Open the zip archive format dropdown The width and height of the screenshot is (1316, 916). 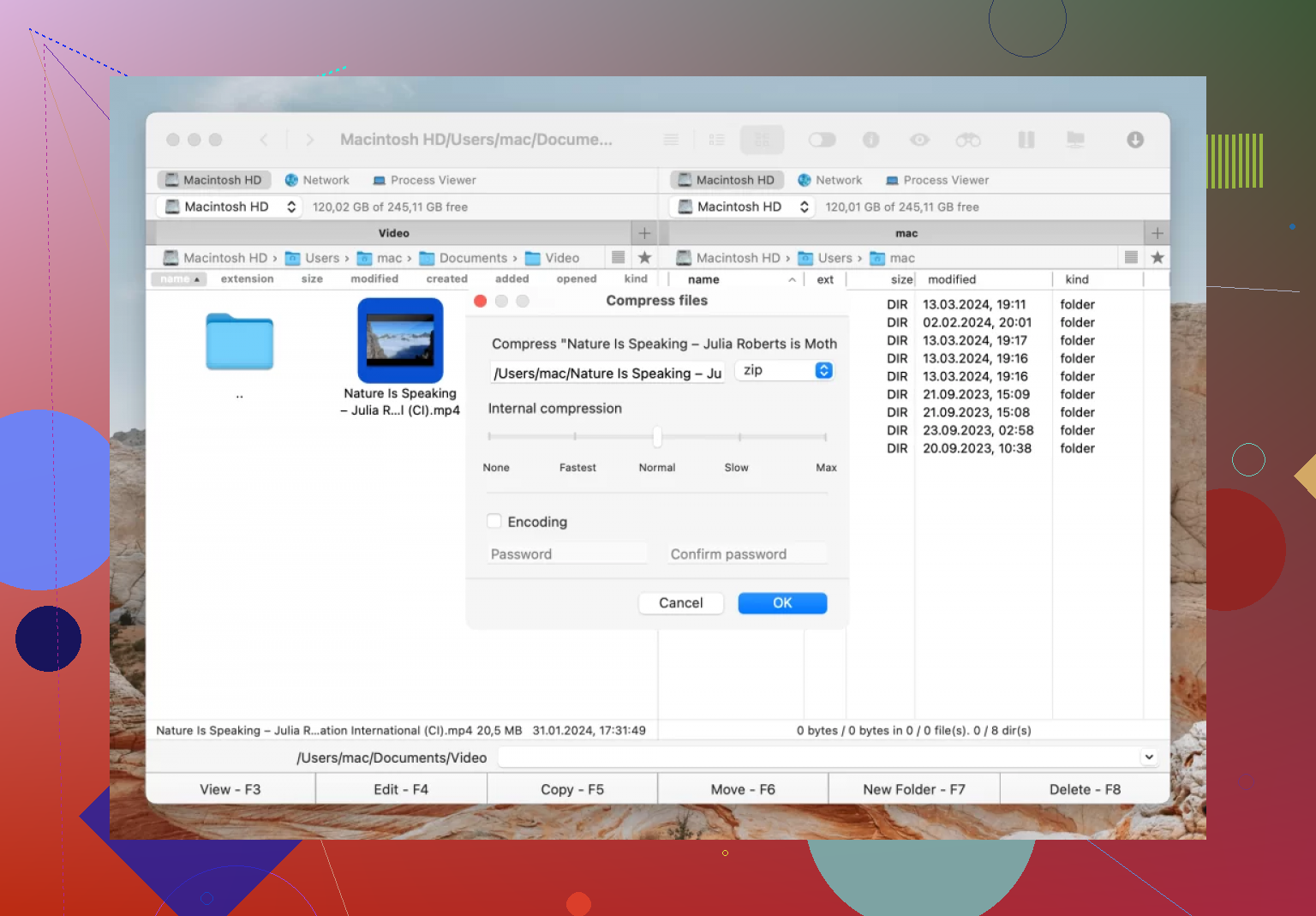(x=785, y=370)
